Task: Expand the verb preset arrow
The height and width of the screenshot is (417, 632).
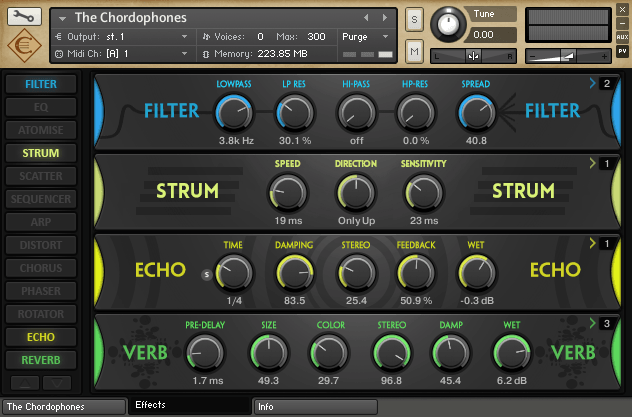Action: (x=592, y=323)
